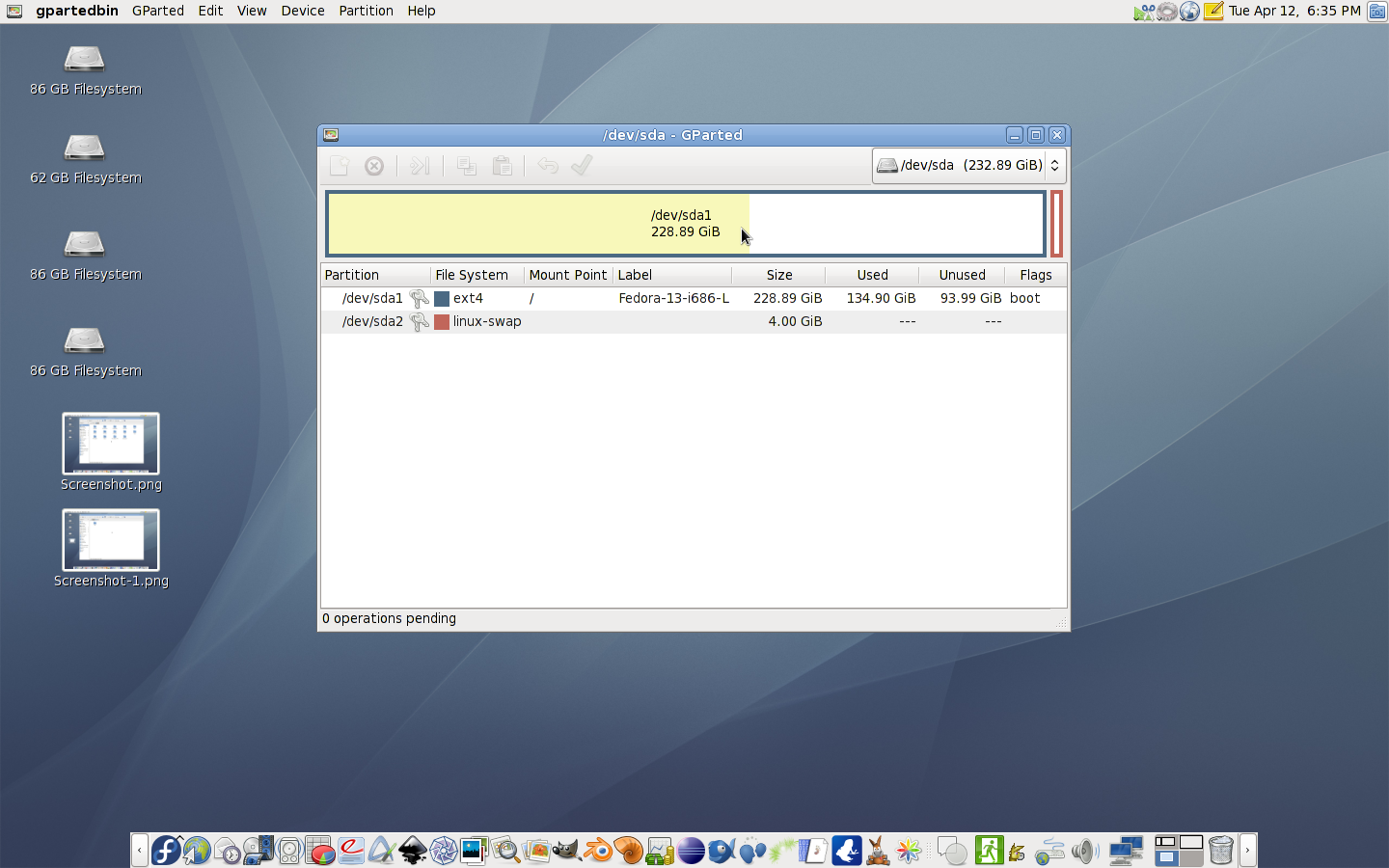Click the Fedora-13-i686-L label cell
The image size is (1389, 868).
tap(673, 298)
